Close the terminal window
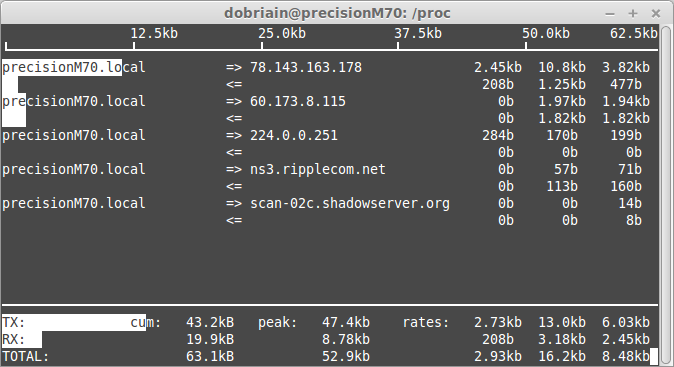This screenshot has height=367, width=674. [x=656, y=14]
